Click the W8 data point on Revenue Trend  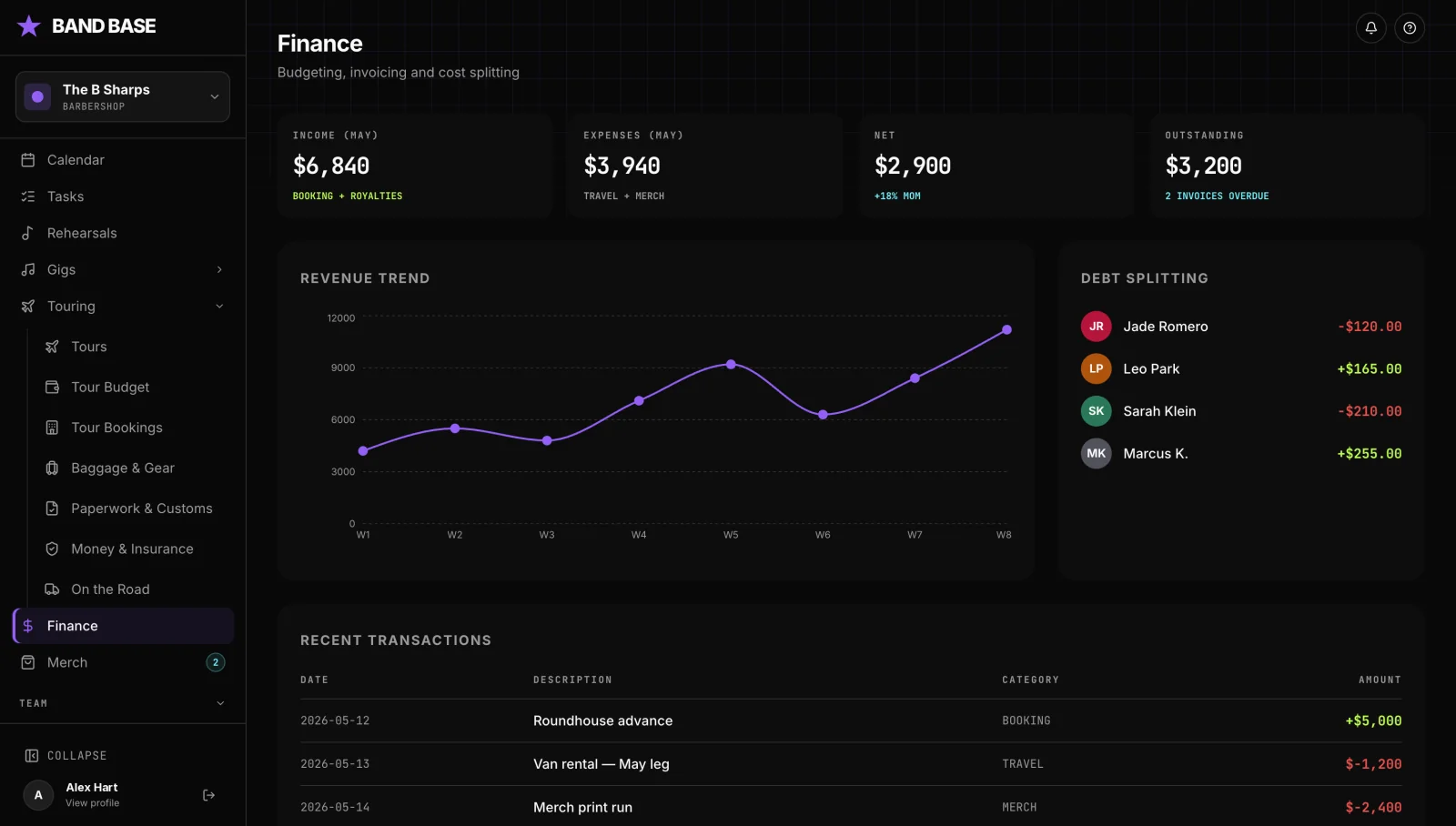(1006, 330)
